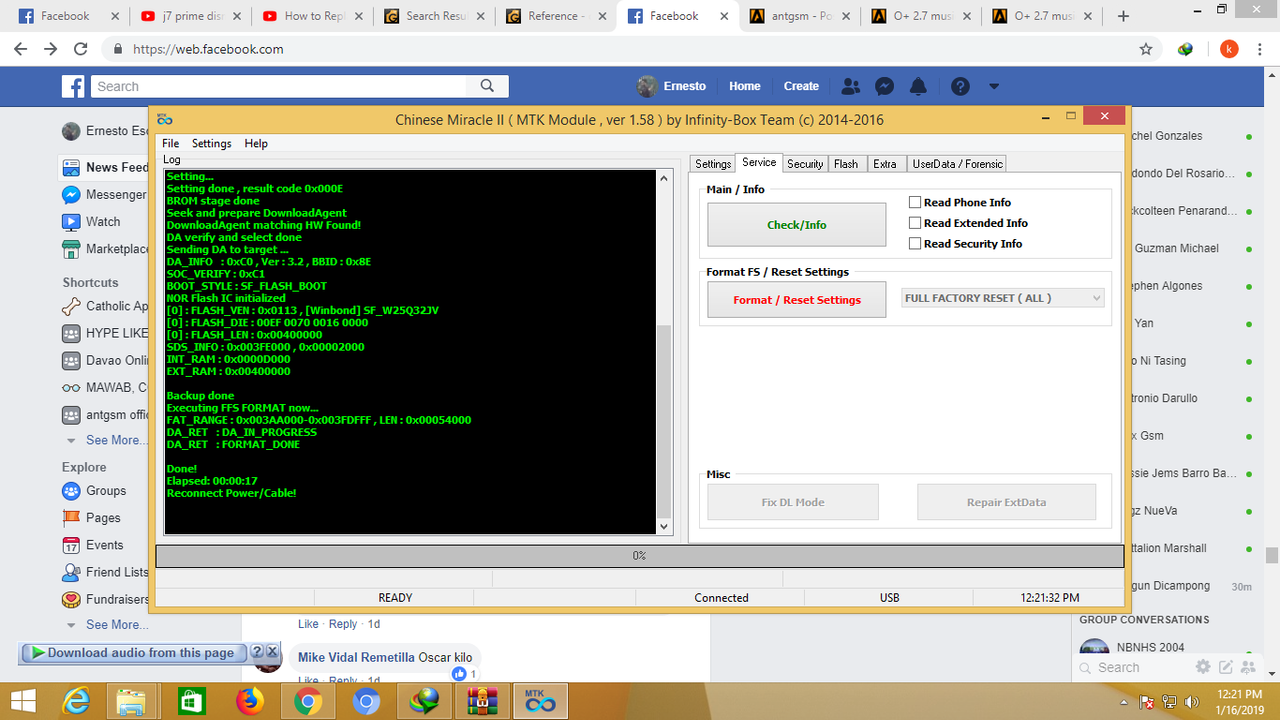Switch to the Extra tab
This screenshot has width=1280, height=720.
point(885,164)
